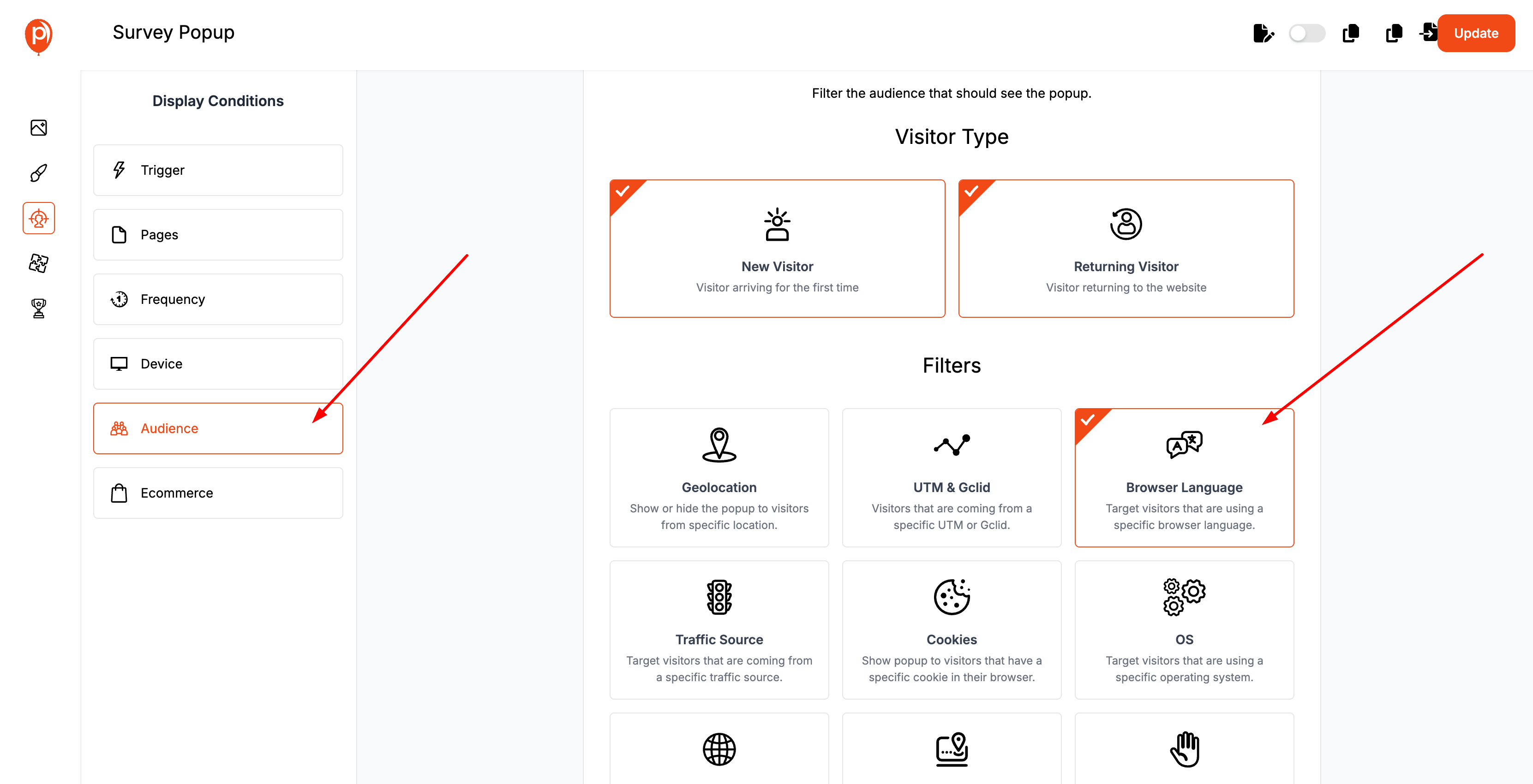Deselect the Returning Visitor card
Viewport: 1533px width, 784px height.
coord(1126,249)
